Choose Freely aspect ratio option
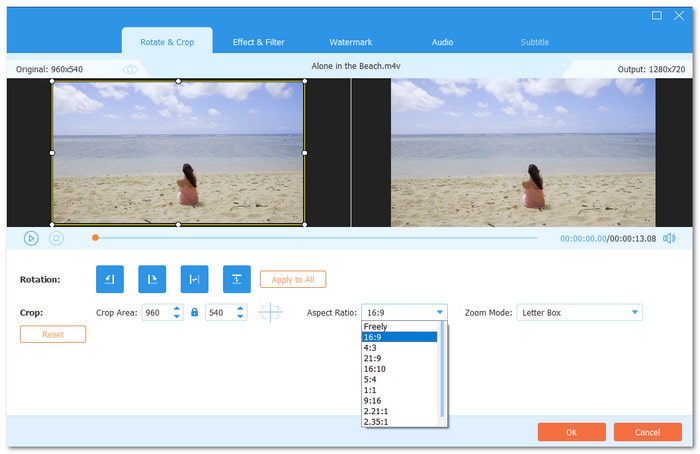 (x=399, y=326)
